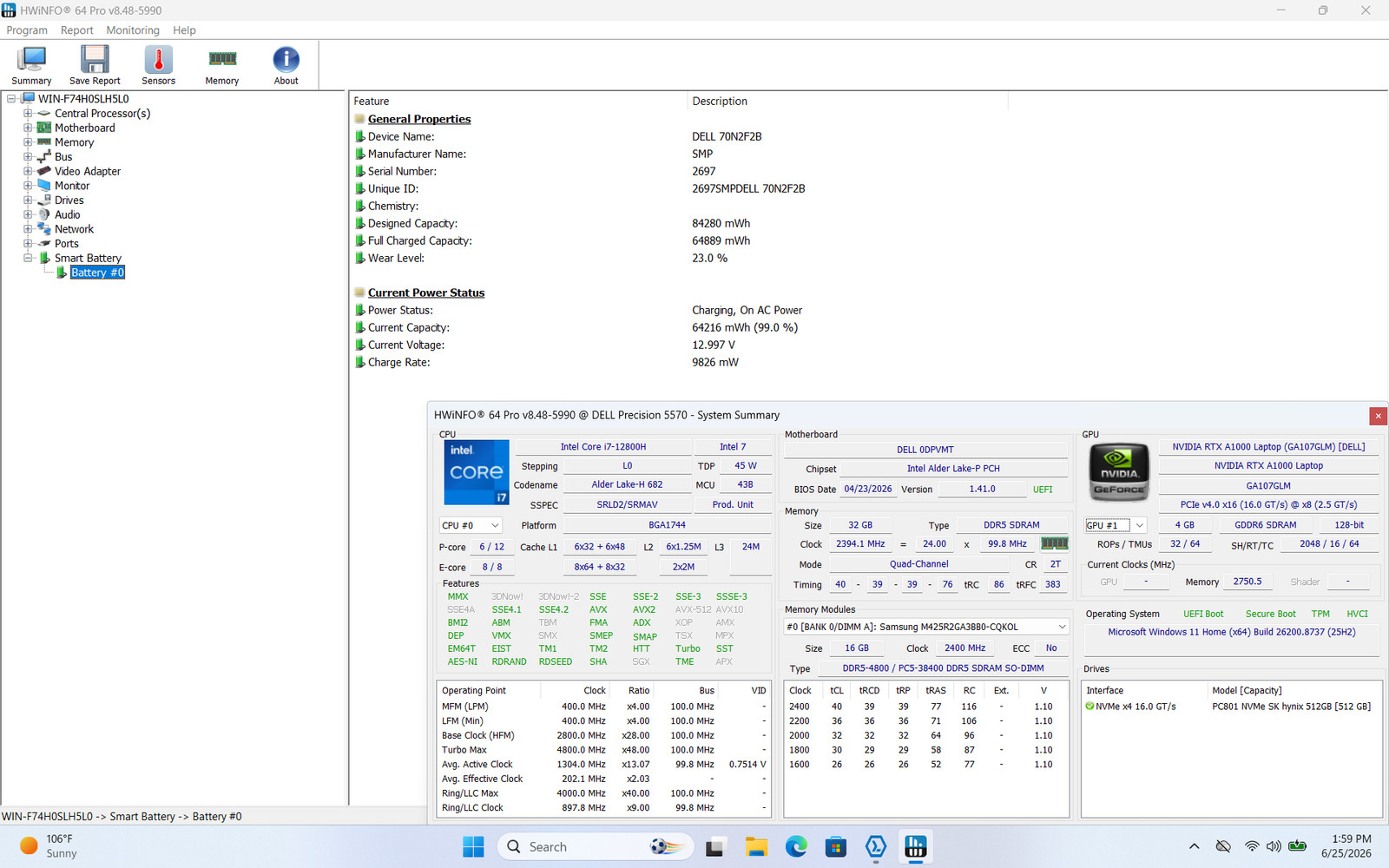Click the Turbo Max operating point row
Image resolution: width=1389 pixels, height=868 pixels.
(603, 750)
